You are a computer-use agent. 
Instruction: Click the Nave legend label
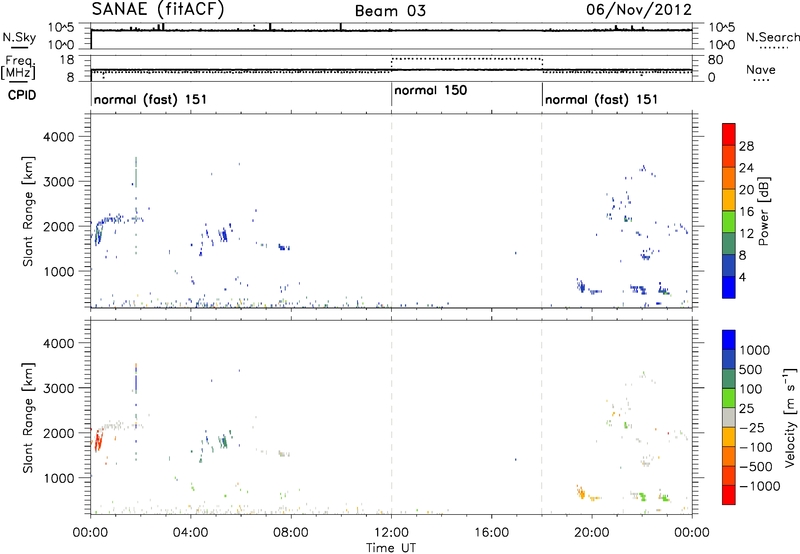click(x=761, y=69)
